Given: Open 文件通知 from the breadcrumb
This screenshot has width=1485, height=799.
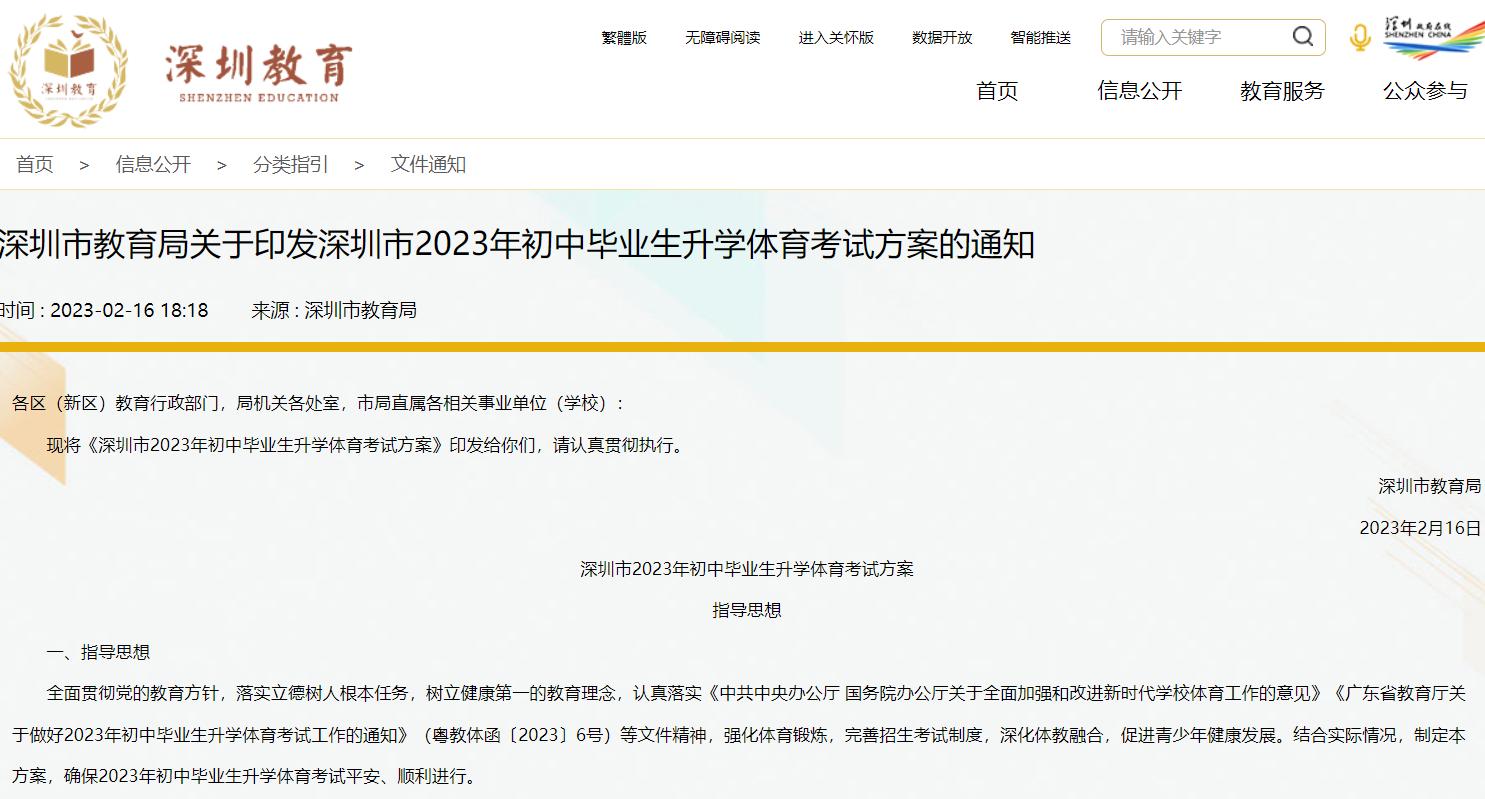Looking at the screenshot, I should (x=428, y=165).
